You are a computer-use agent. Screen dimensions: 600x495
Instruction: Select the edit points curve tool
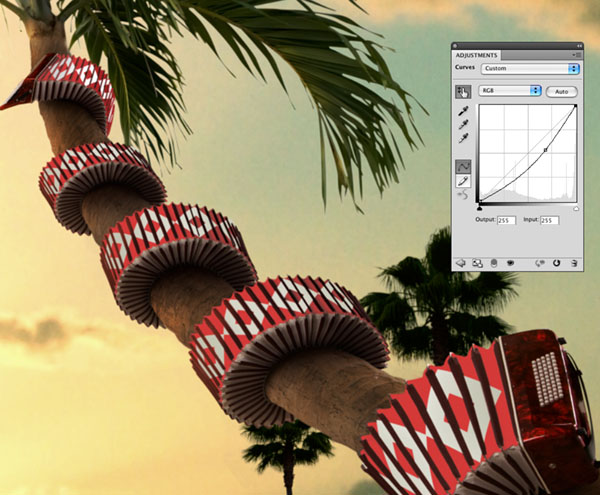click(x=463, y=167)
